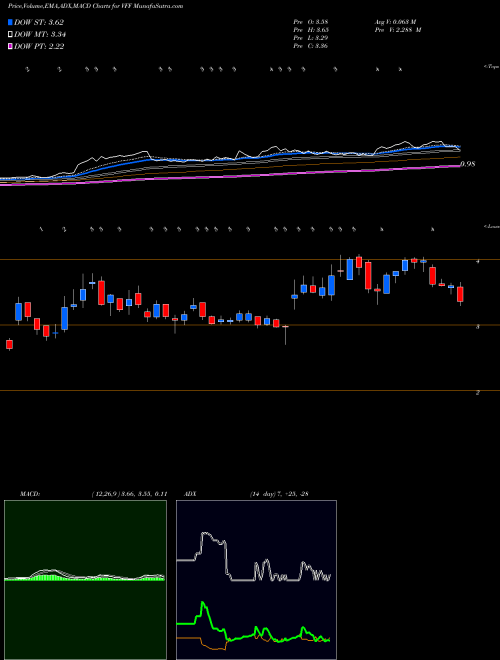Select the 'Pre C: 3.36' value
500x660 pixels.
tap(311, 46)
